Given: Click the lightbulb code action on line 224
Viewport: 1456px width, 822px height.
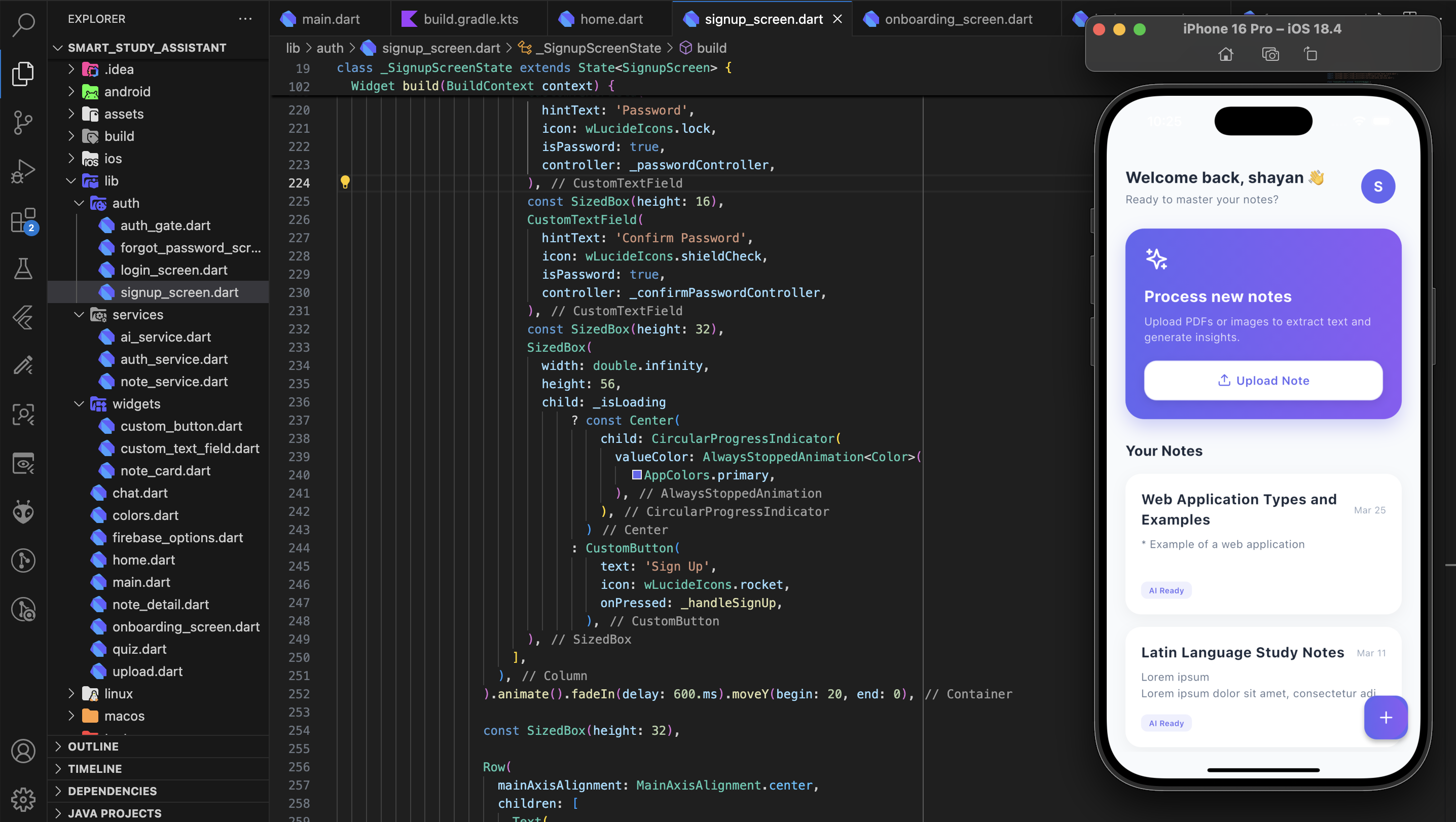Looking at the screenshot, I should click(x=345, y=182).
